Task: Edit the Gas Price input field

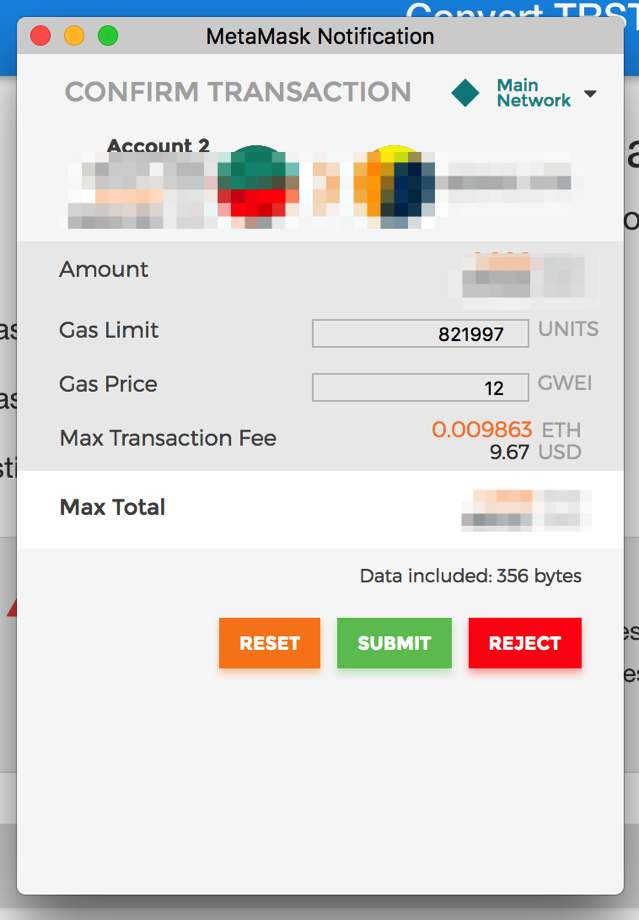Action: click(420, 388)
